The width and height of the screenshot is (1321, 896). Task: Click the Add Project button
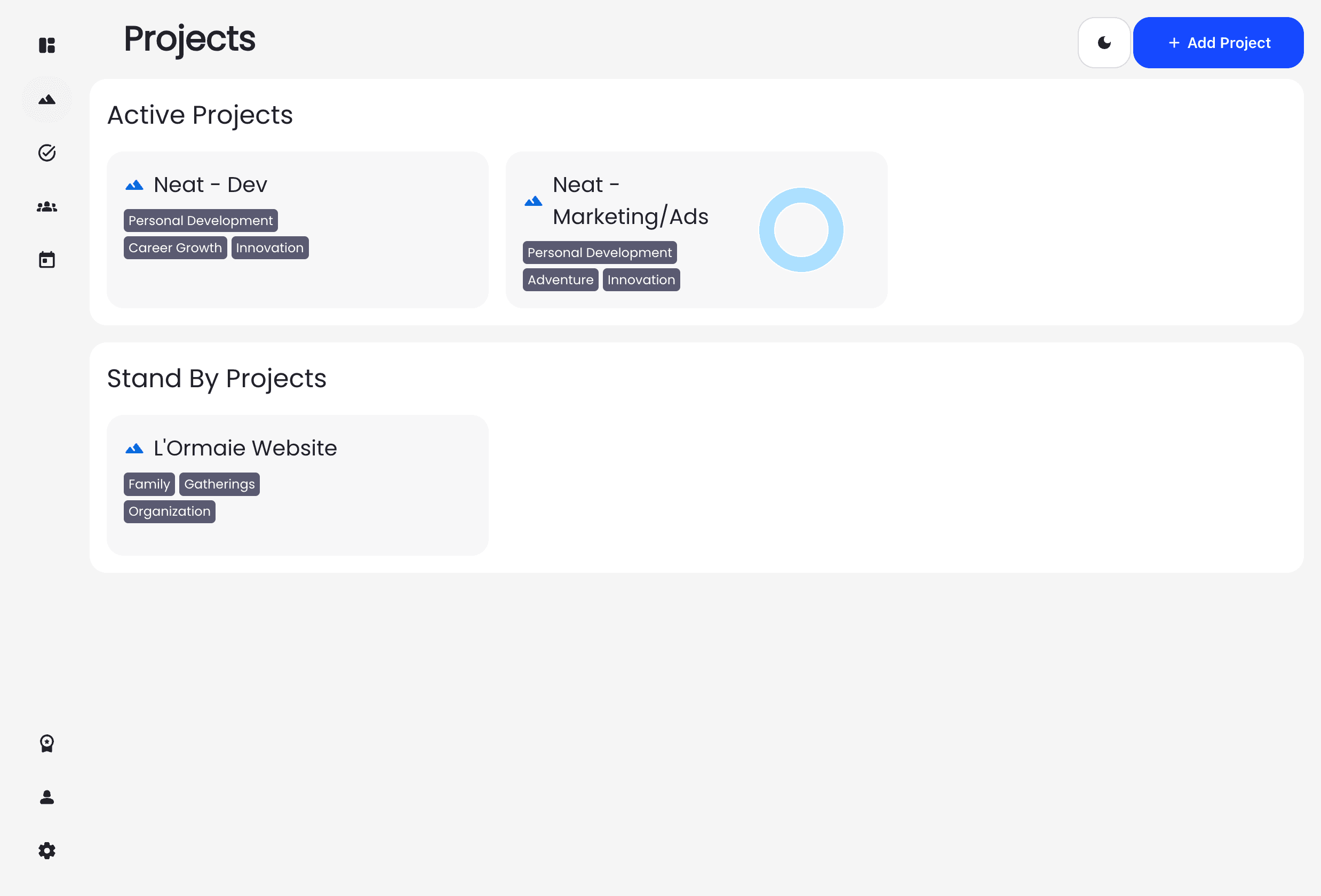(x=1217, y=42)
